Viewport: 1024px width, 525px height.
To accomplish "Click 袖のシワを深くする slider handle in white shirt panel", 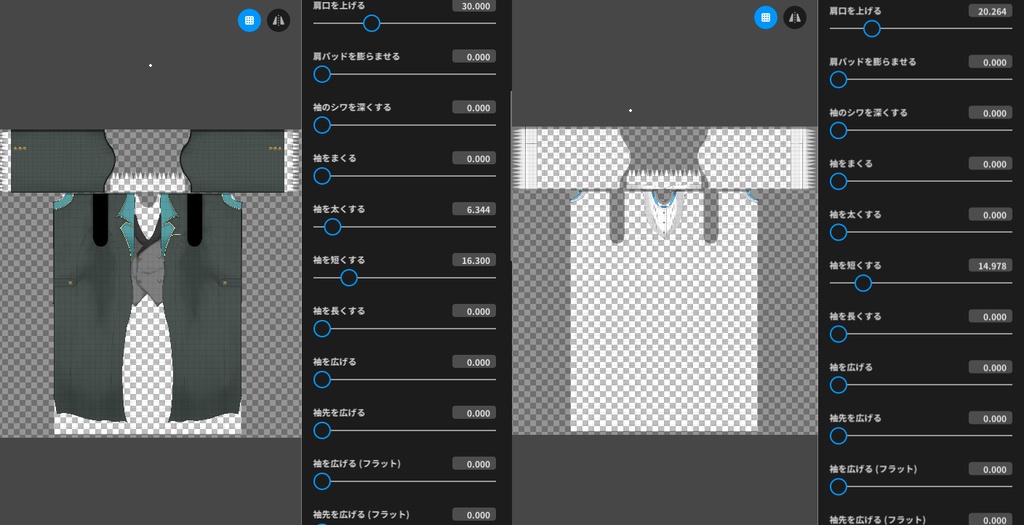I will coord(839,131).
